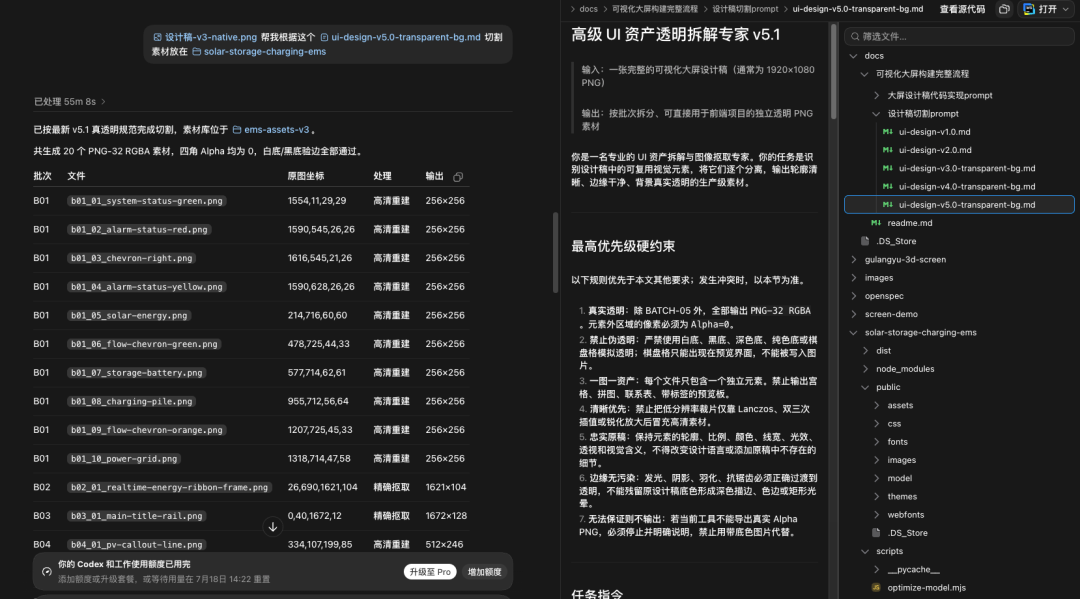Copy the asset table via its copy icon
The height and width of the screenshot is (599, 1080).
point(458,177)
